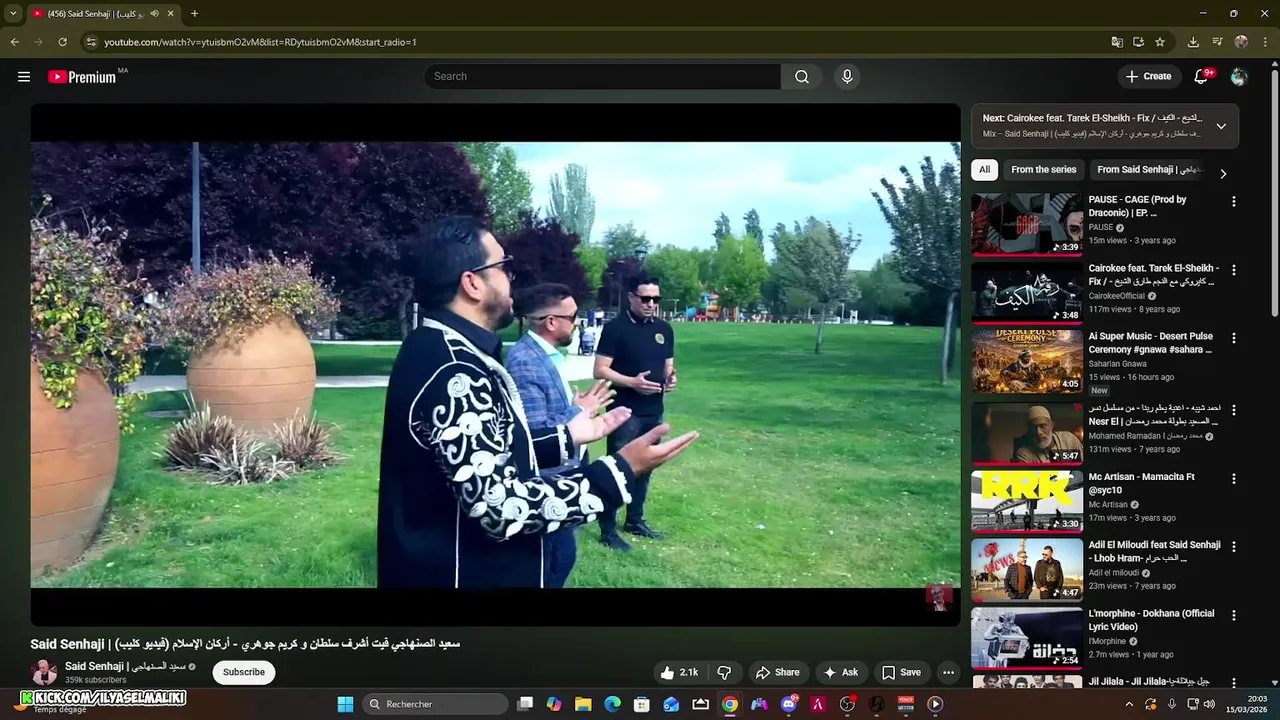This screenshot has width=1280, height=720.
Task: Open the notifications bell
Action: (1202, 77)
